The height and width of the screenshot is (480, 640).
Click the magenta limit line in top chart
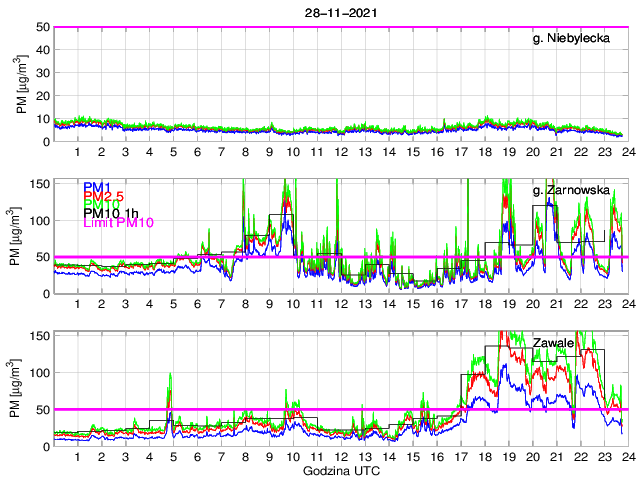pyautogui.click(x=341, y=27)
